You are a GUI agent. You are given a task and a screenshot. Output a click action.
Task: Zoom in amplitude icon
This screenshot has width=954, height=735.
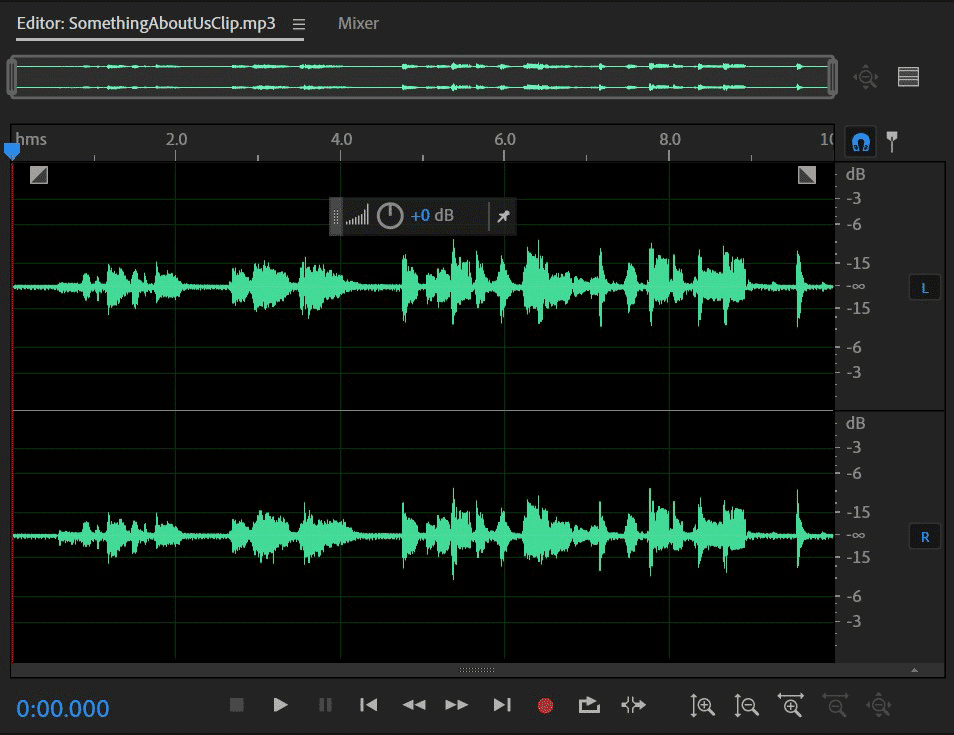coord(703,706)
